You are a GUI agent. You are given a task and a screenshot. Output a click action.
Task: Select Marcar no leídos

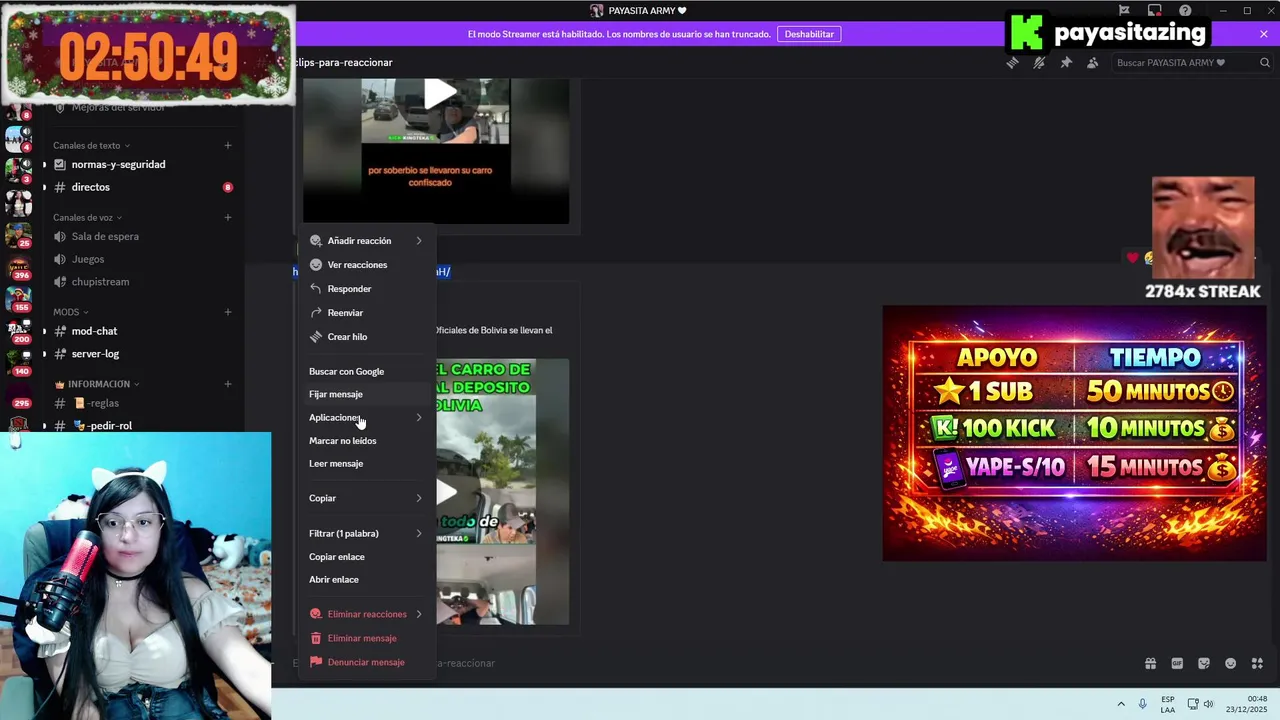click(x=366, y=441)
